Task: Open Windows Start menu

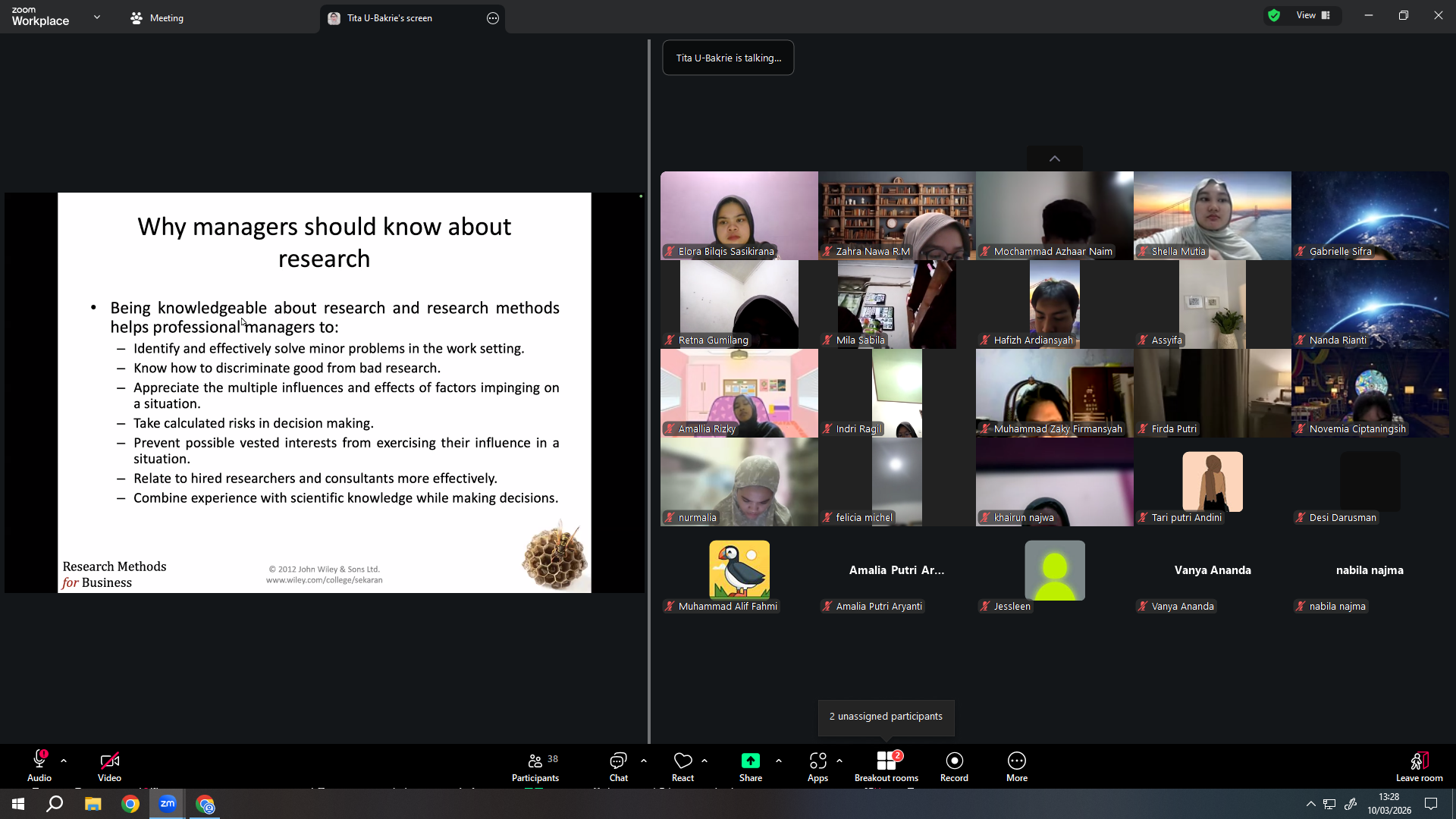Action: click(x=18, y=804)
